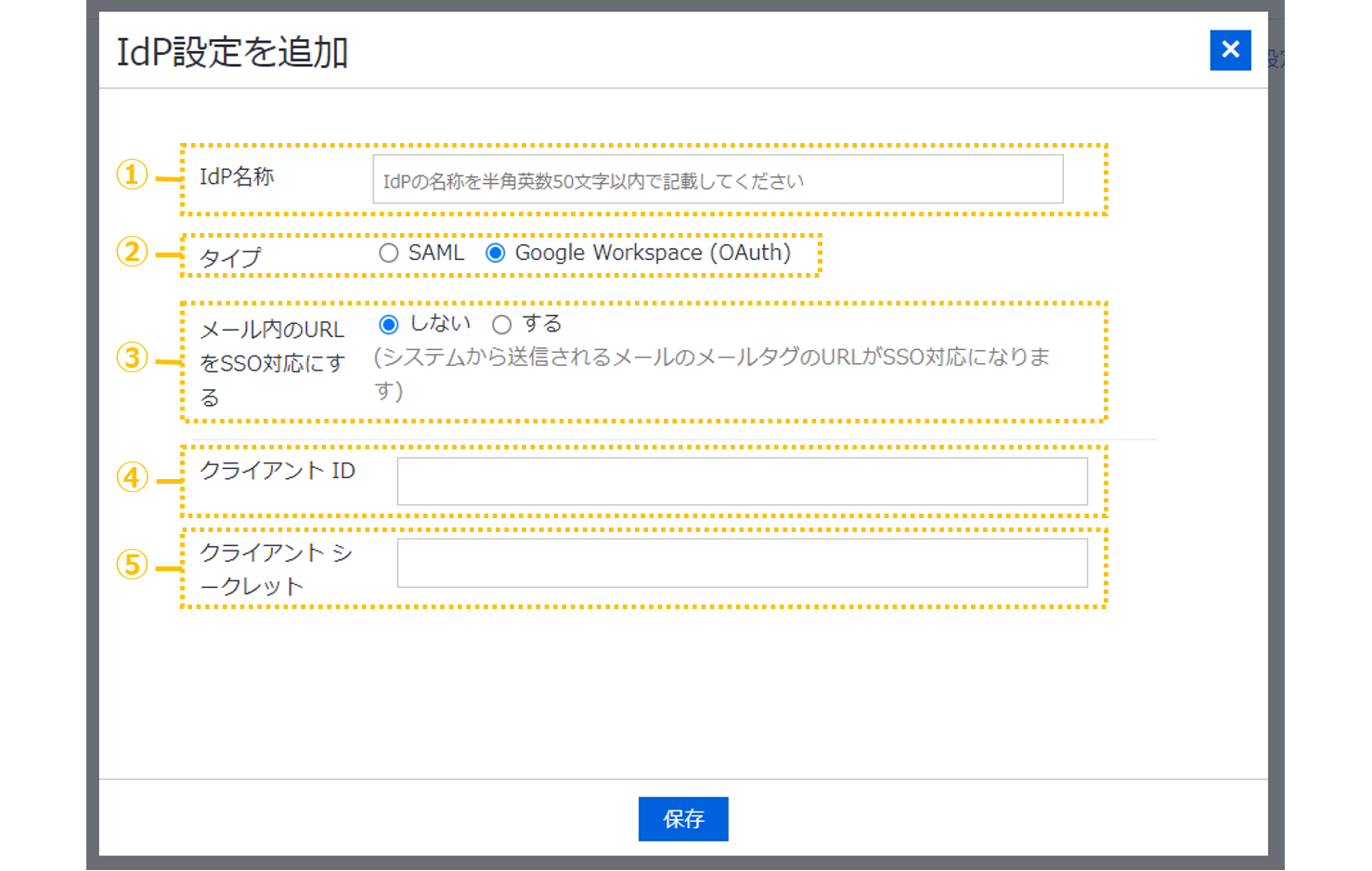This screenshot has height=871, width=1372.
Task: Select the SAML radio button
Action: [389, 253]
